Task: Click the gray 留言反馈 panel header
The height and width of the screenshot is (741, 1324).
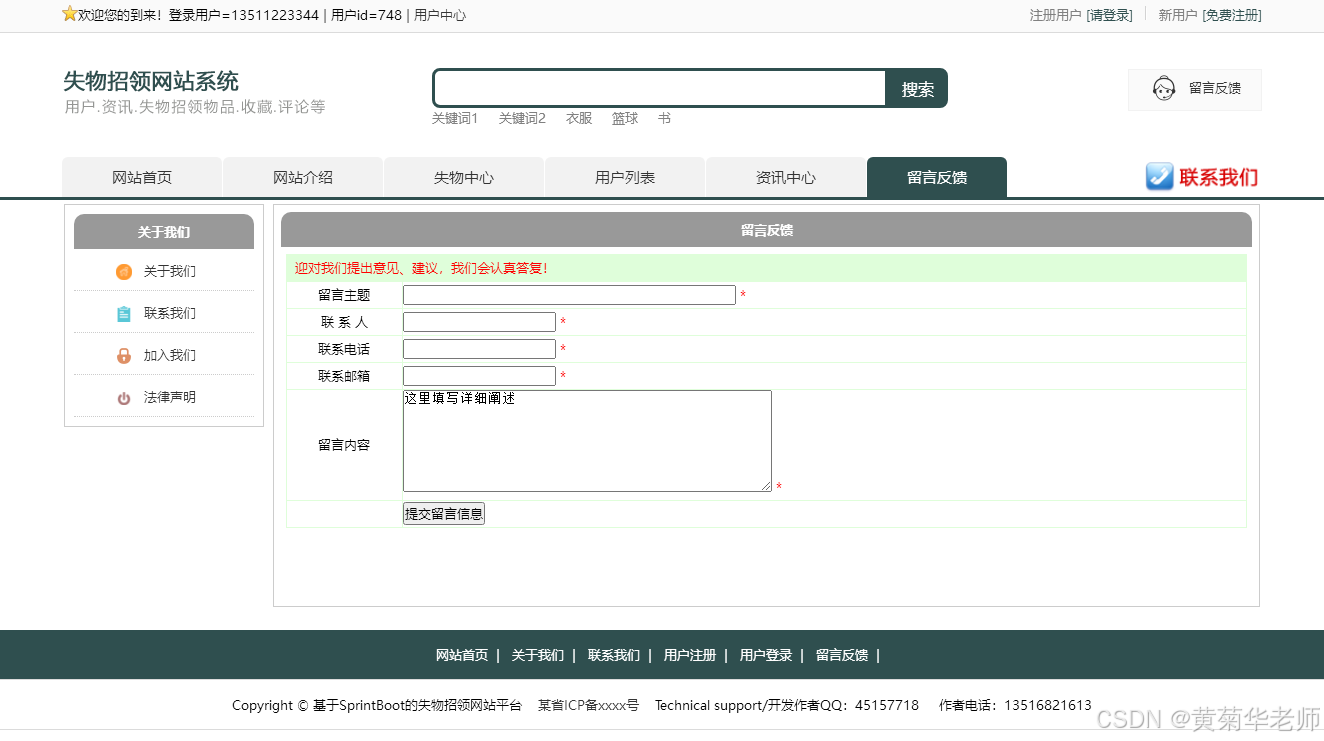Action: (766, 230)
